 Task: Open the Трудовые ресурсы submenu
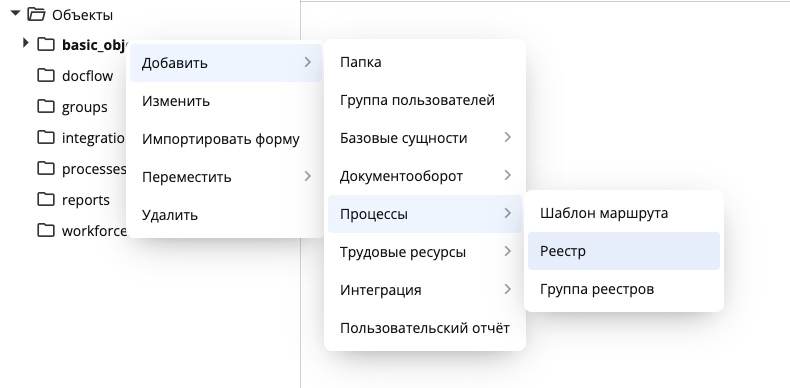click(x=425, y=252)
